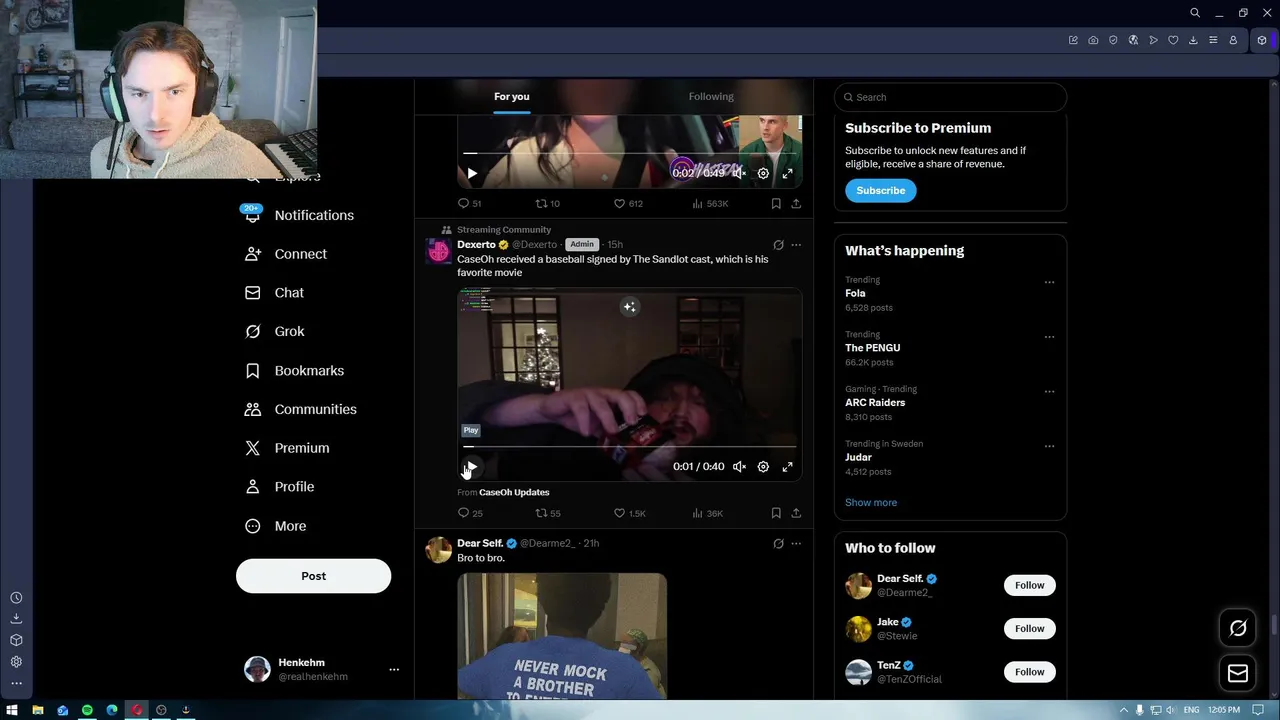1280x720 pixels.
Task: Open Communities in the sidebar
Action: click(301, 409)
